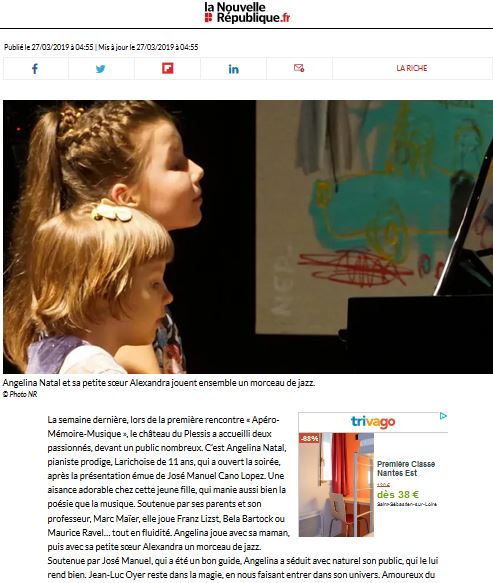Click the sisters at piano photo

[x=248, y=237]
